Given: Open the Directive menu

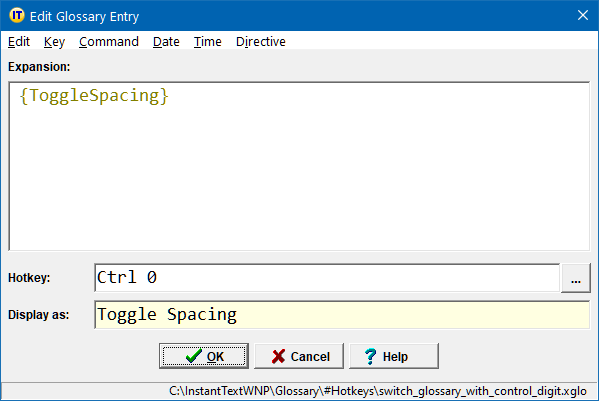Looking at the screenshot, I should click(x=261, y=41).
